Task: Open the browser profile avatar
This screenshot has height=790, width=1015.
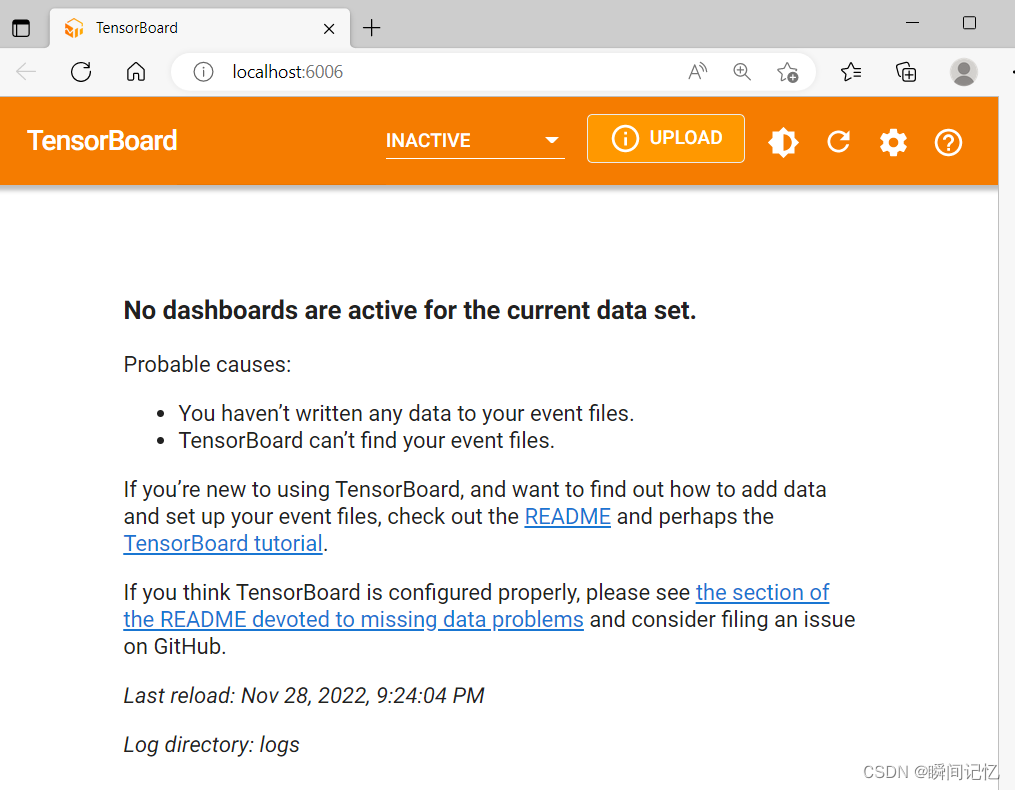Action: pyautogui.click(x=963, y=71)
